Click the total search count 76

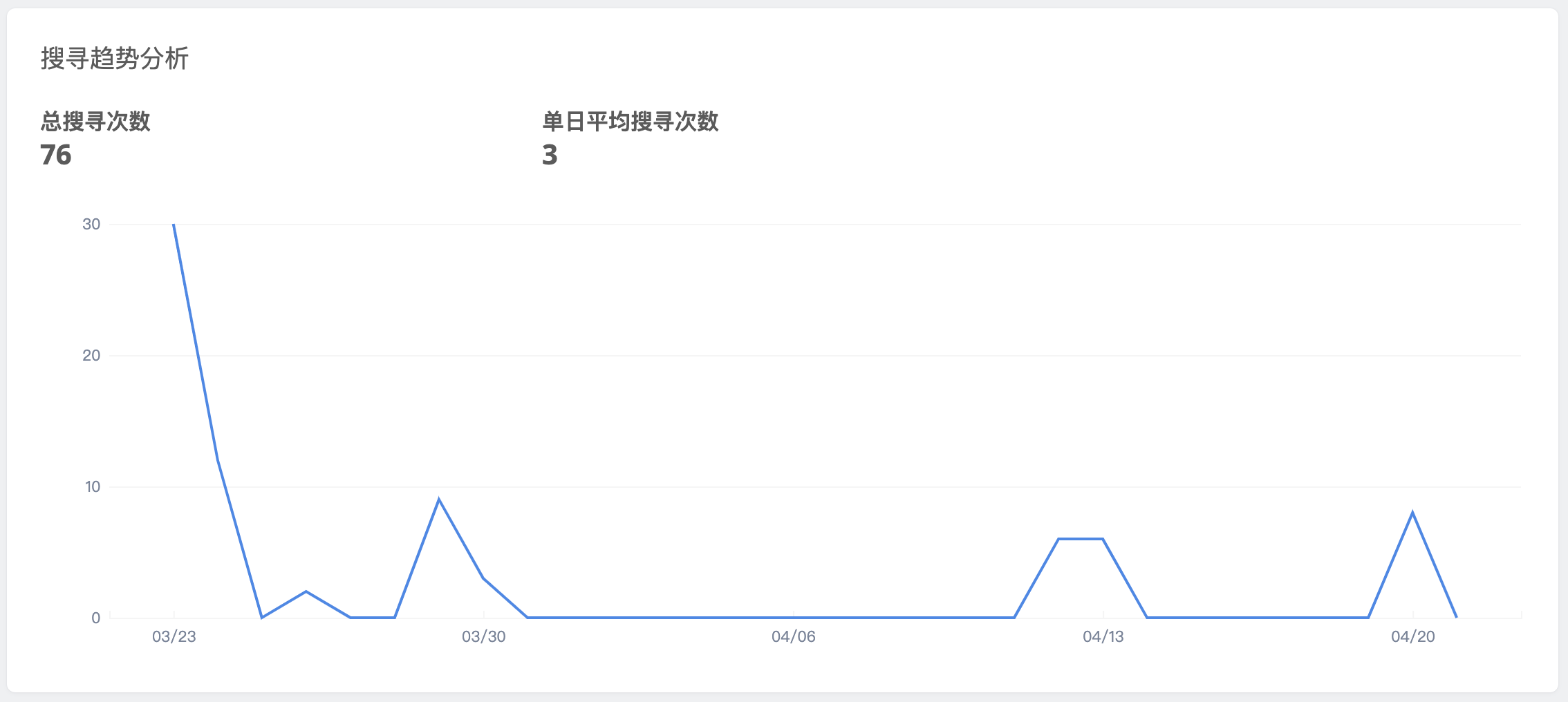click(x=56, y=155)
